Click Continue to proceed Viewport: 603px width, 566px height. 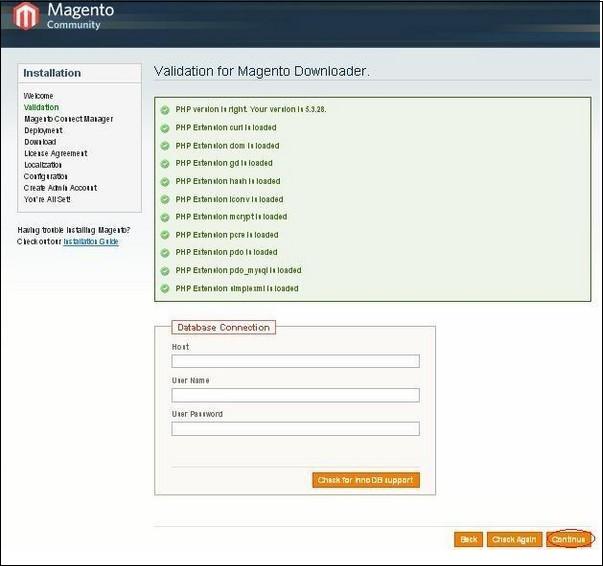tap(568, 539)
